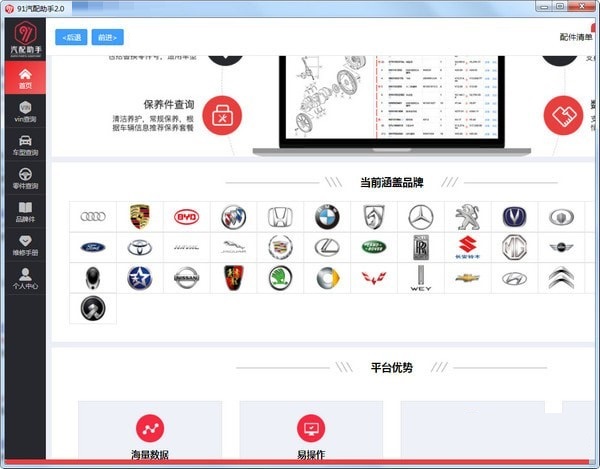Select the MG brand logo
Image resolution: width=600 pixels, height=469 pixels.
[x=515, y=248]
